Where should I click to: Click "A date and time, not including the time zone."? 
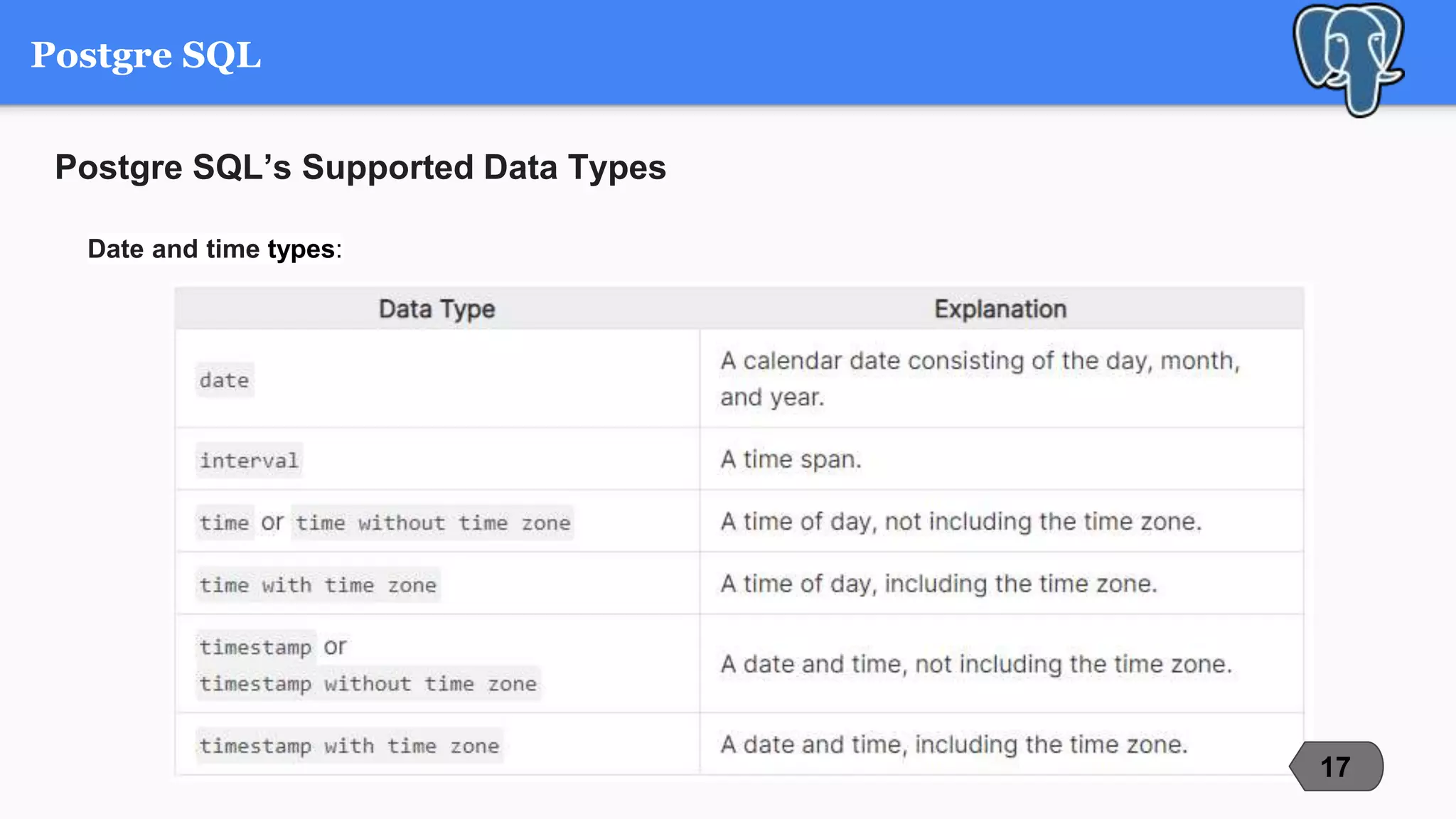click(x=975, y=665)
